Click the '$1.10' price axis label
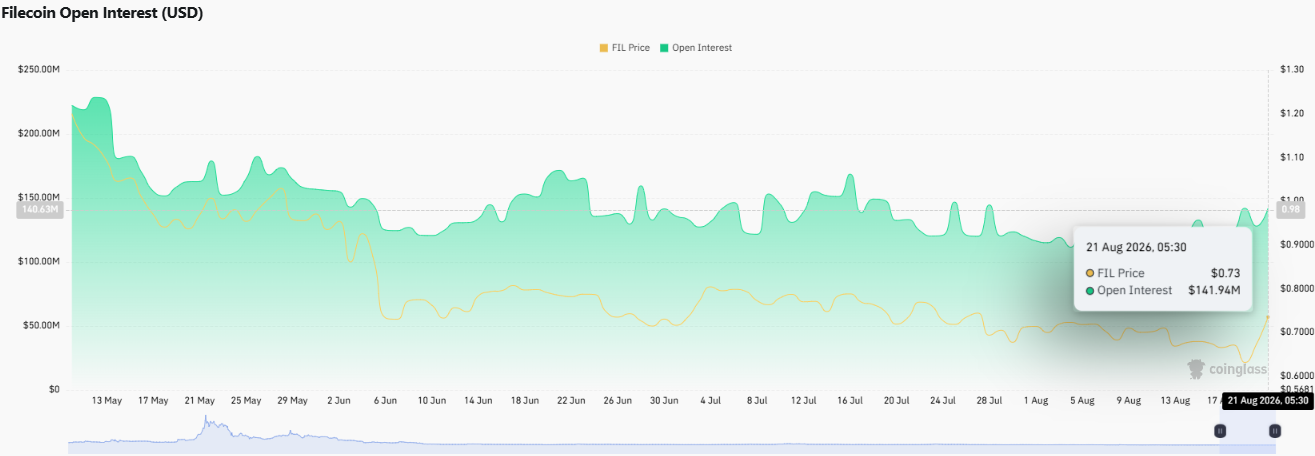This screenshot has height=456, width=1315. pyautogui.click(x=1291, y=157)
